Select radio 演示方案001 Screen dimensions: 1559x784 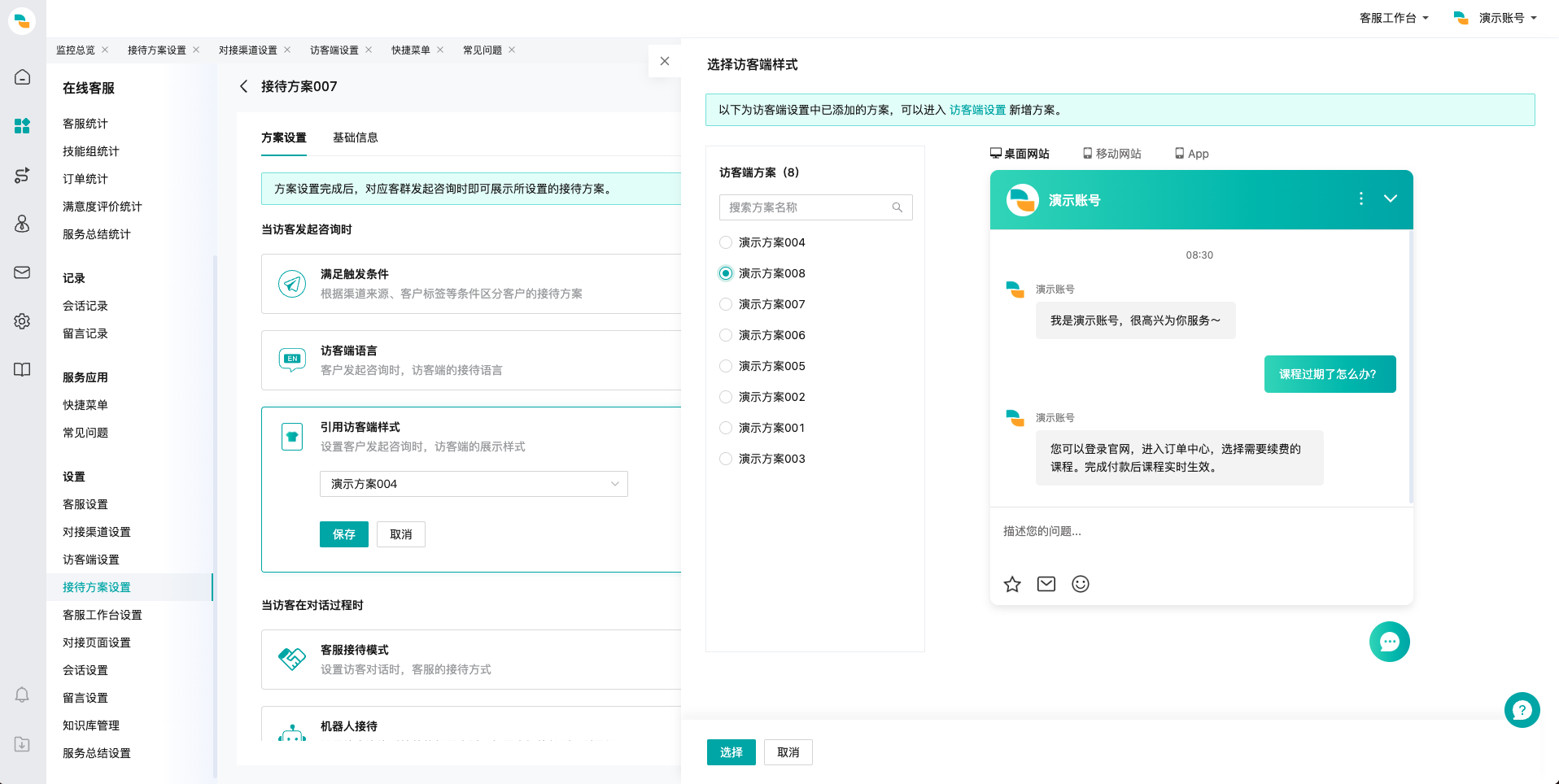pos(726,428)
